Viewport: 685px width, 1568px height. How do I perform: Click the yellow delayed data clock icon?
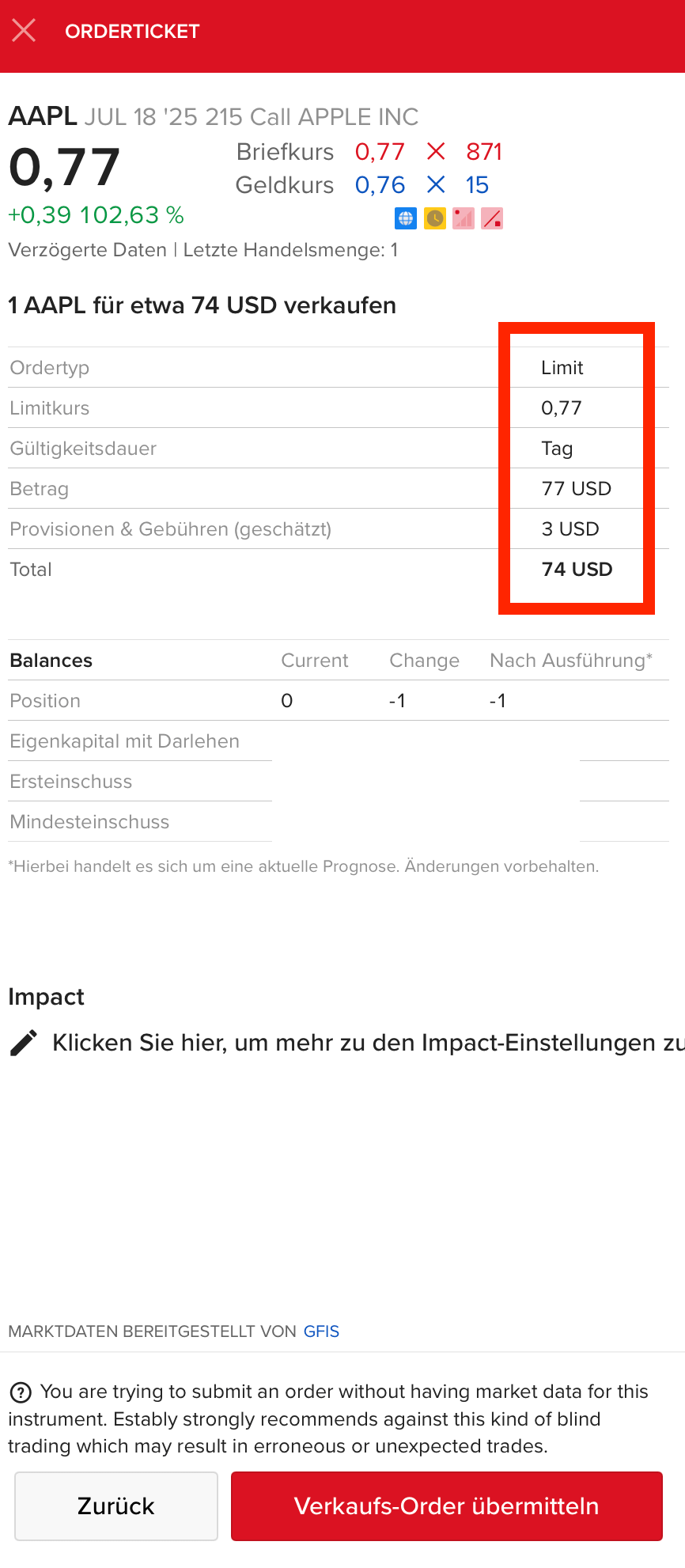pyautogui.click(x=434, y=218)
